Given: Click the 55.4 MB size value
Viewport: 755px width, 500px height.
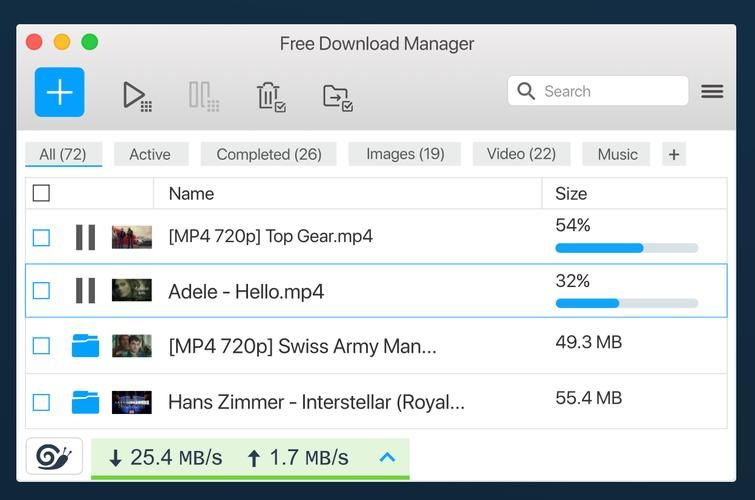Looking at the screenshot, I should tap(589, 398).
